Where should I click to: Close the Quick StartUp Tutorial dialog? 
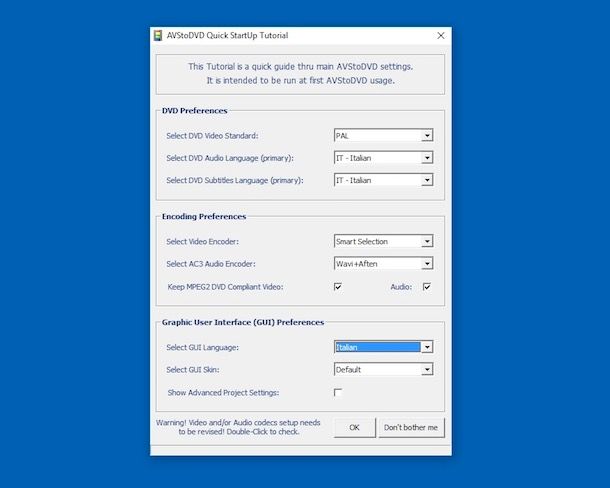[441, 35]
